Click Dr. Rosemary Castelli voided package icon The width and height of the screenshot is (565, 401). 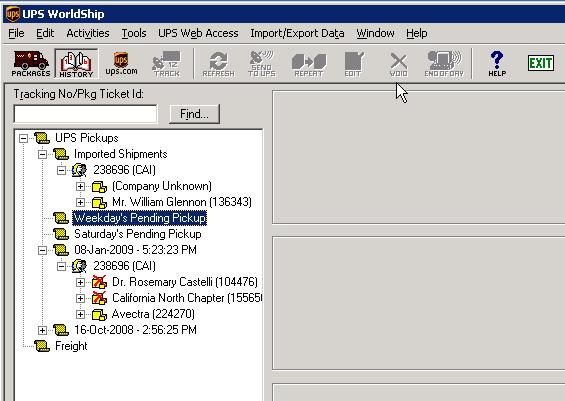(99, 282)
